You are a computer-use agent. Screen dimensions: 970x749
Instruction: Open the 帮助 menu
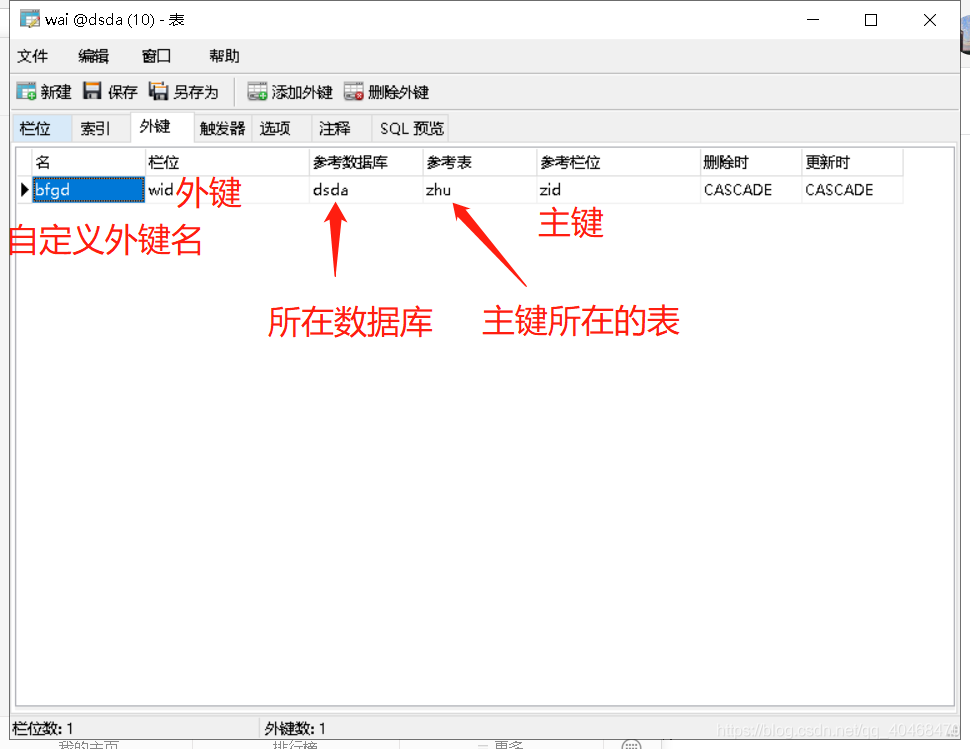click(x=224, y=56)
